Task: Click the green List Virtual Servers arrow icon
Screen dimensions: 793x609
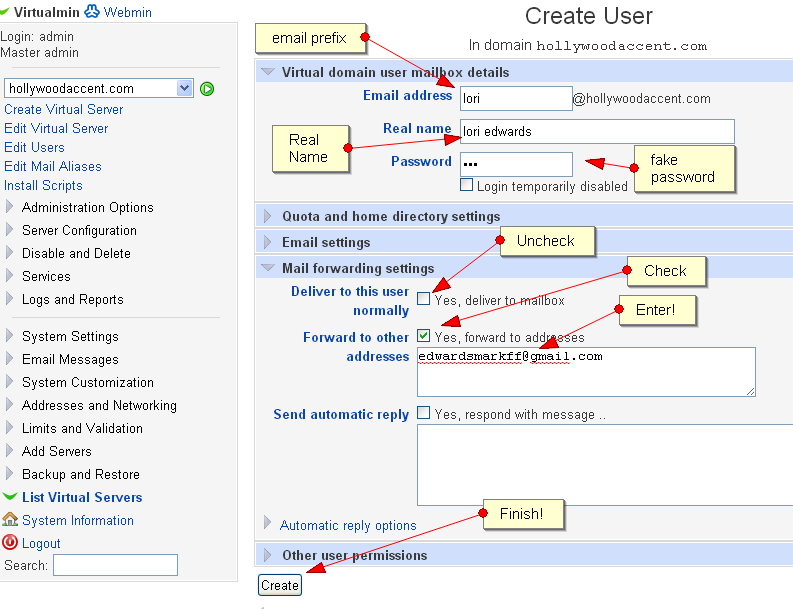Action: point(10,496)
